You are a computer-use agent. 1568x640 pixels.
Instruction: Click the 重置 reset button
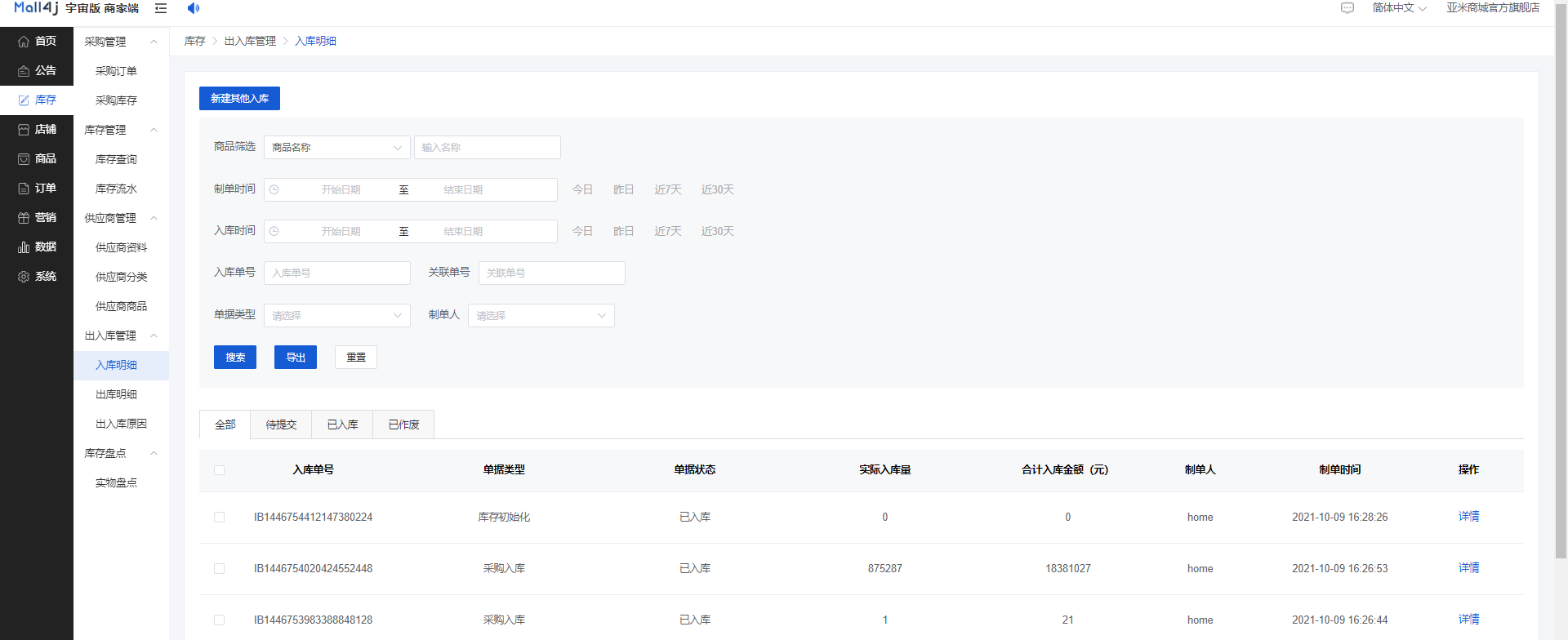tap(356, 358)
